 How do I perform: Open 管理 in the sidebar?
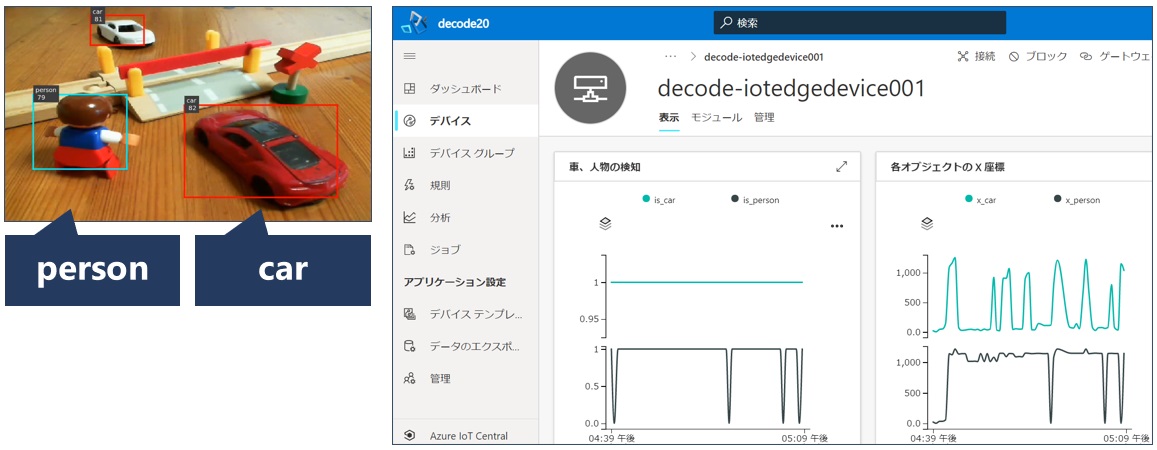click(x=466, y=378)
